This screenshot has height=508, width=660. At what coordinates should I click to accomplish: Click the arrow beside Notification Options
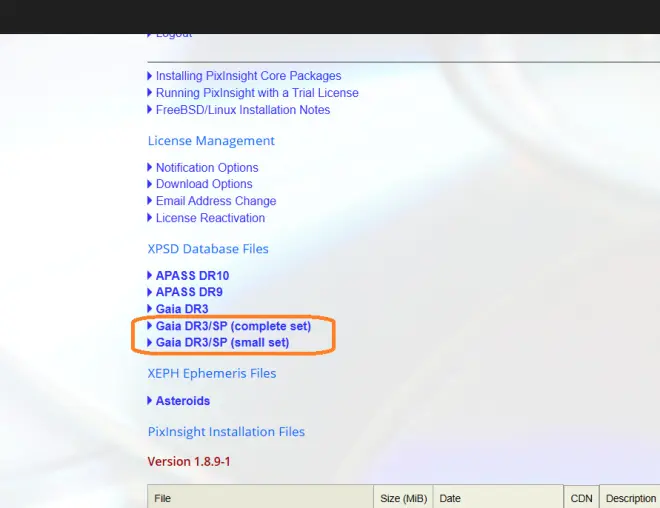tap(149, 168)
